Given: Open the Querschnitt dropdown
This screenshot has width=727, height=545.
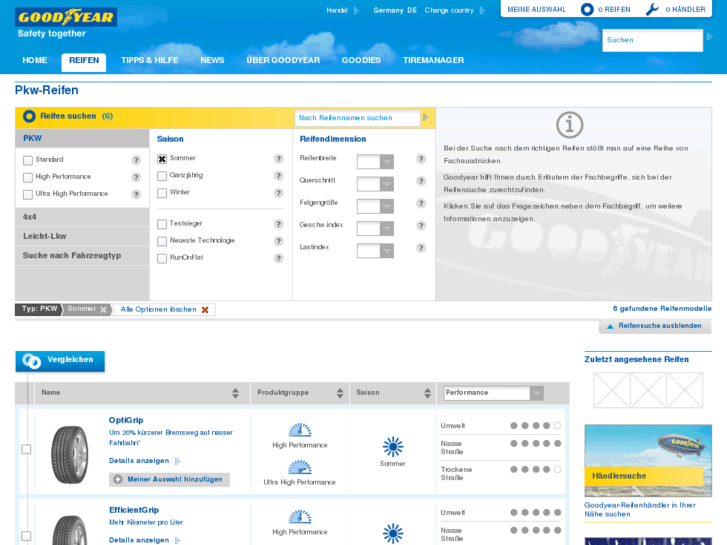Looking at the screenshot, I should pos(375,184).
